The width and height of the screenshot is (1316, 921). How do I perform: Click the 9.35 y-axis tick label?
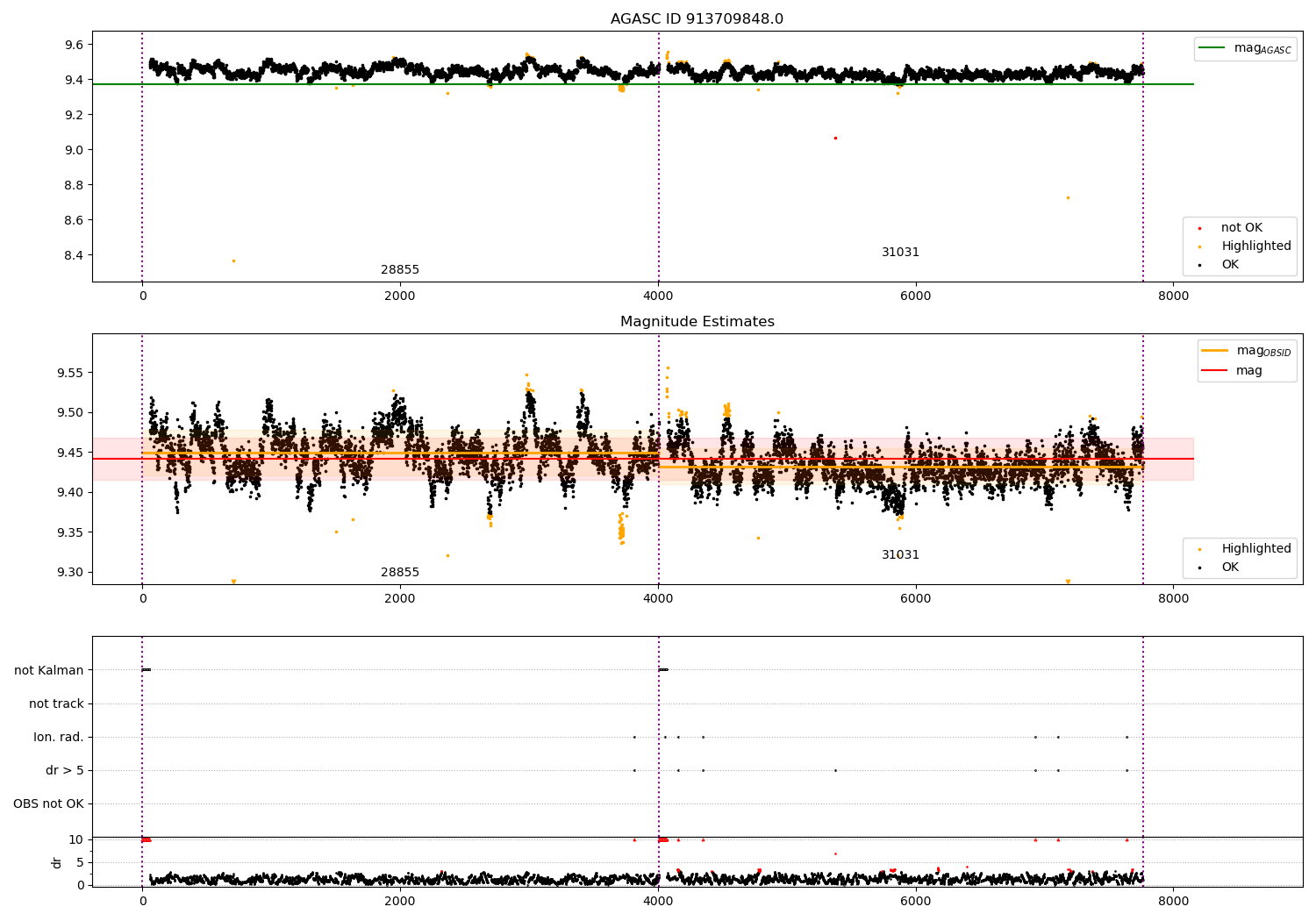point(70,532)
